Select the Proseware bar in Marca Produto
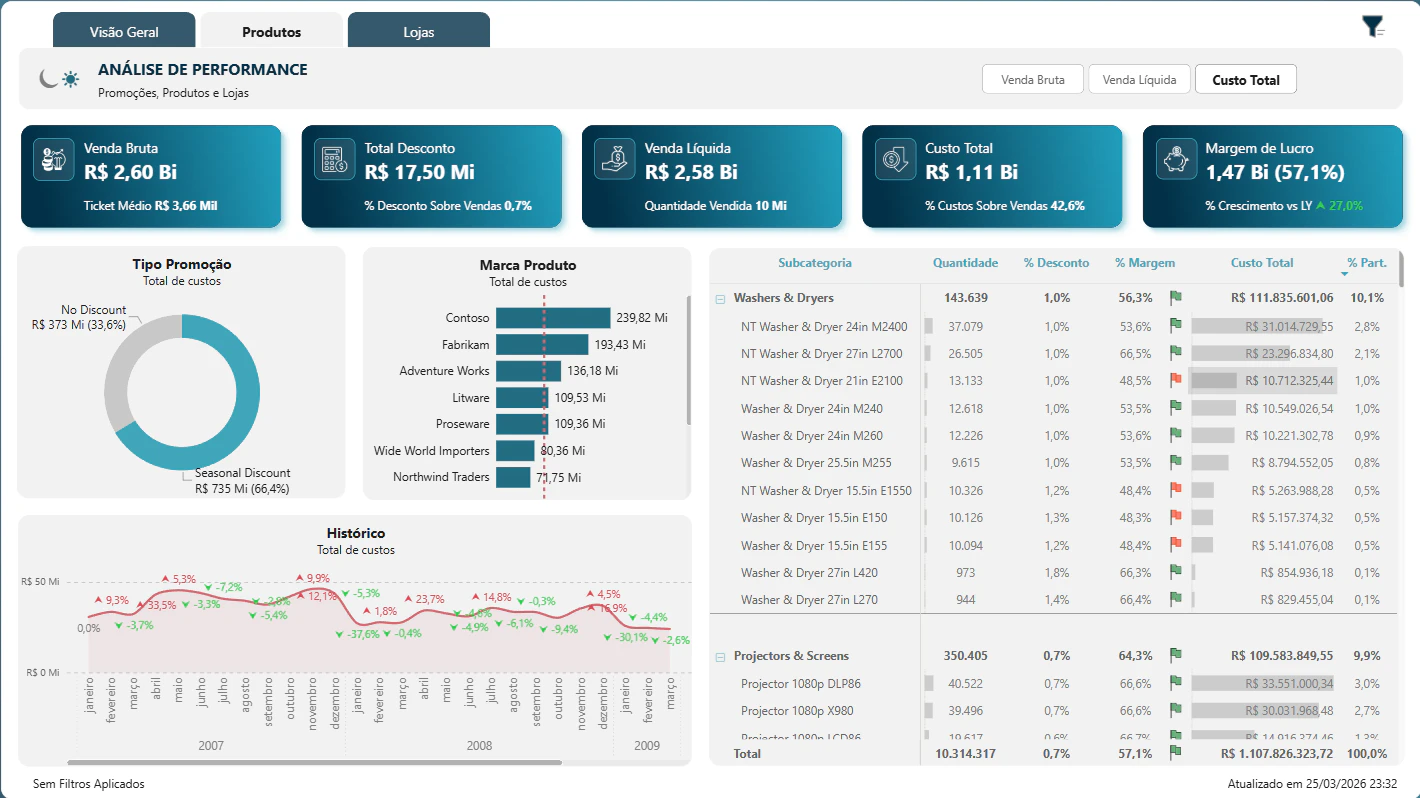Viewport: 1420px width, 798px height. click(x=522, y=424)
